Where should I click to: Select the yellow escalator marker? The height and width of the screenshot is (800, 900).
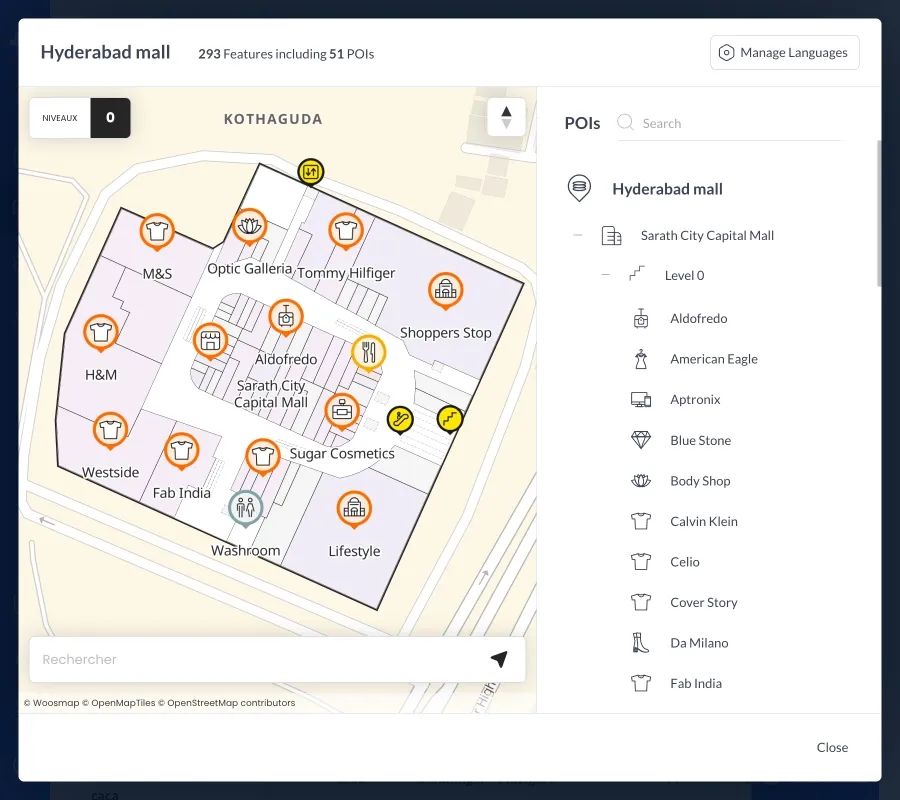[x=400, y=420]
